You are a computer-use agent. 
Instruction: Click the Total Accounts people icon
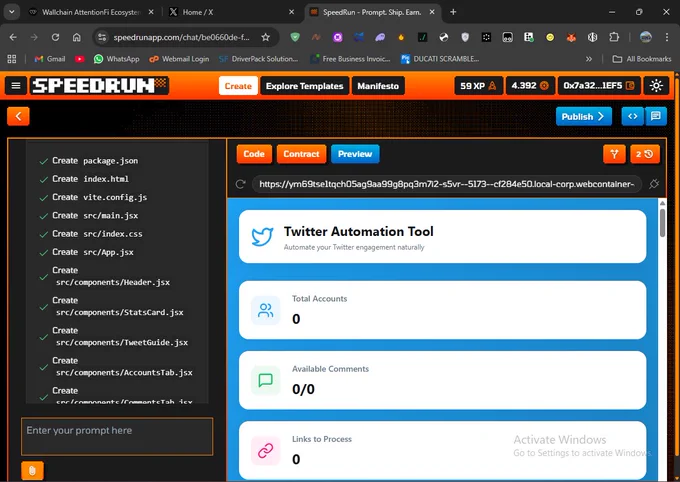tap(265, 310)
